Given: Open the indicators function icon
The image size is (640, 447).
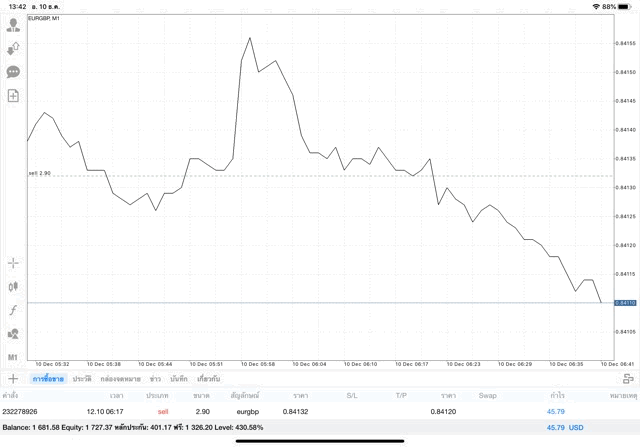Looking at the screenshot, I should click(x=13, y=310).
